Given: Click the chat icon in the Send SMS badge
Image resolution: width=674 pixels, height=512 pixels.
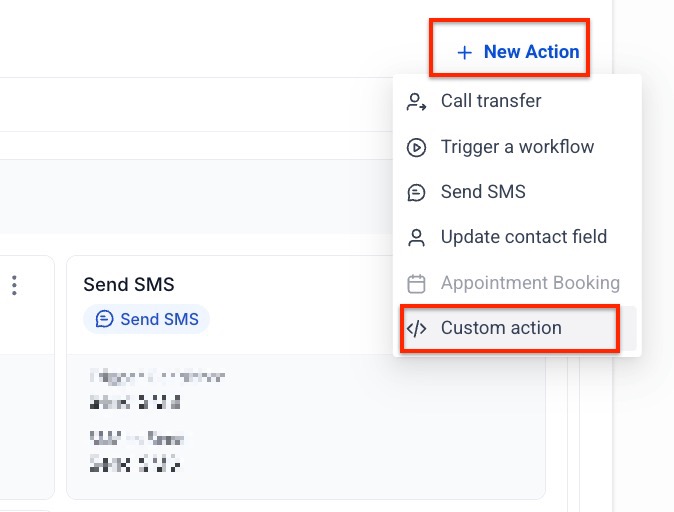Looking at the screenshot, I should (x=104, y=320).
